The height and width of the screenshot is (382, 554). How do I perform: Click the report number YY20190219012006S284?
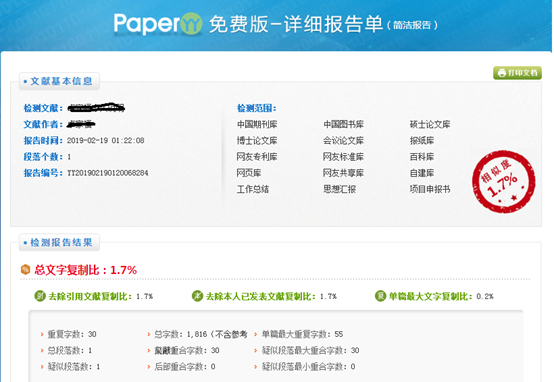(108, 173)
